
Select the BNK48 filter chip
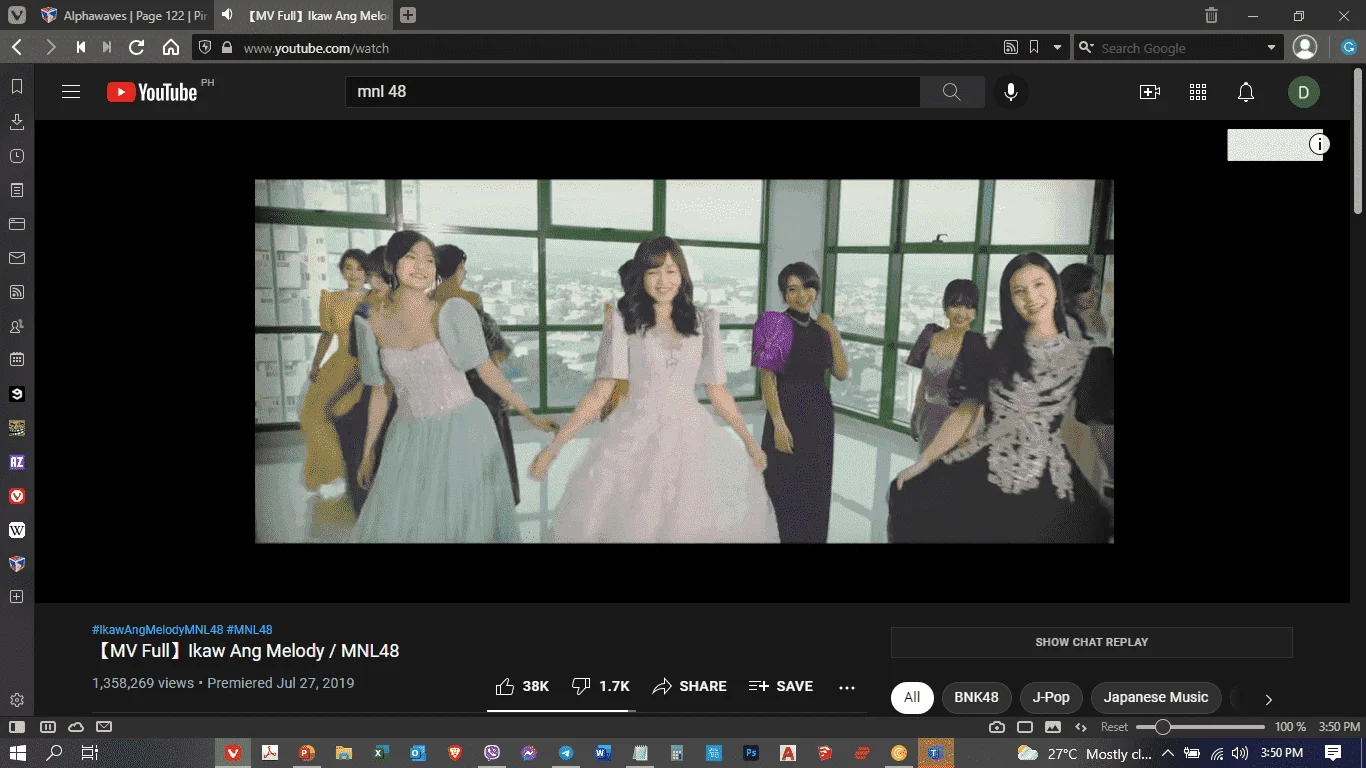pyautogui.click(x=977, y=697)
